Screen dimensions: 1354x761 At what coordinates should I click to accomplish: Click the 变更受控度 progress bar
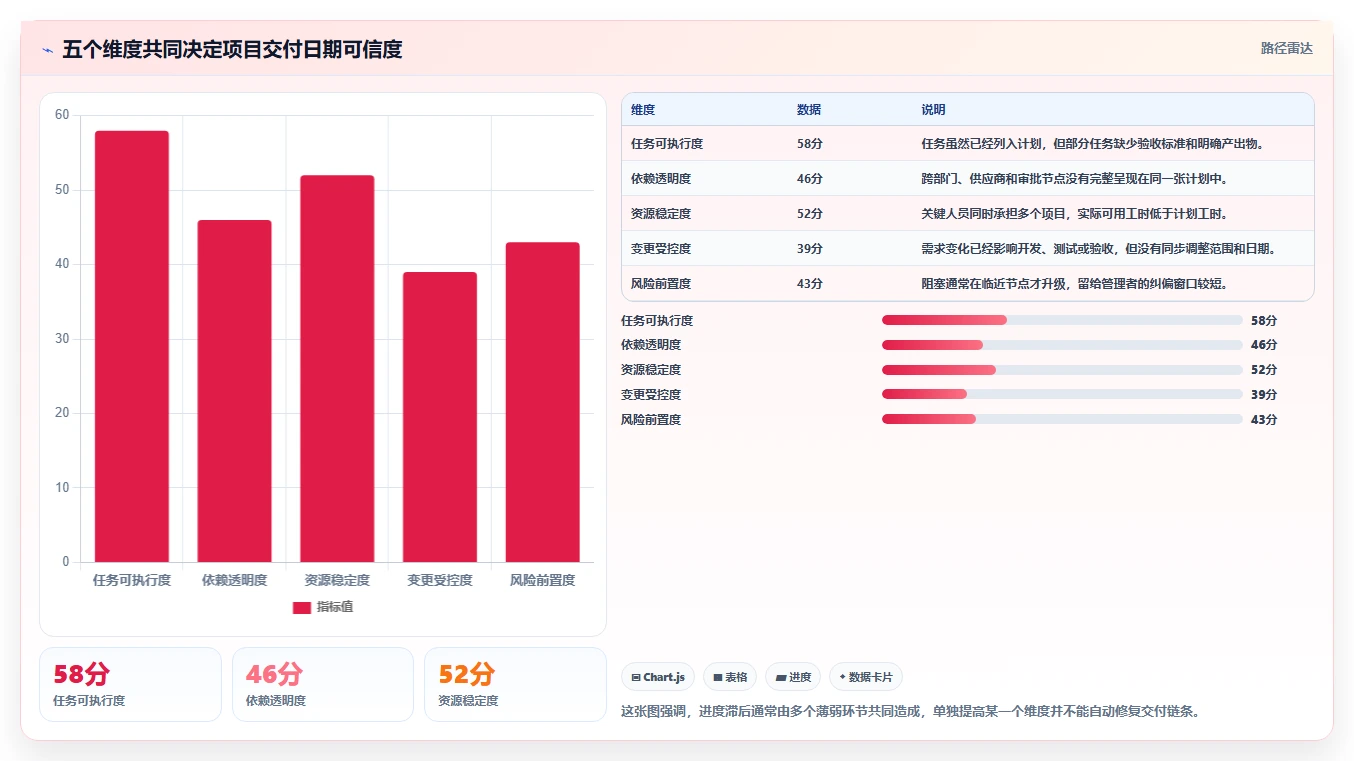pyautogui.click(x=1062, y=395)
